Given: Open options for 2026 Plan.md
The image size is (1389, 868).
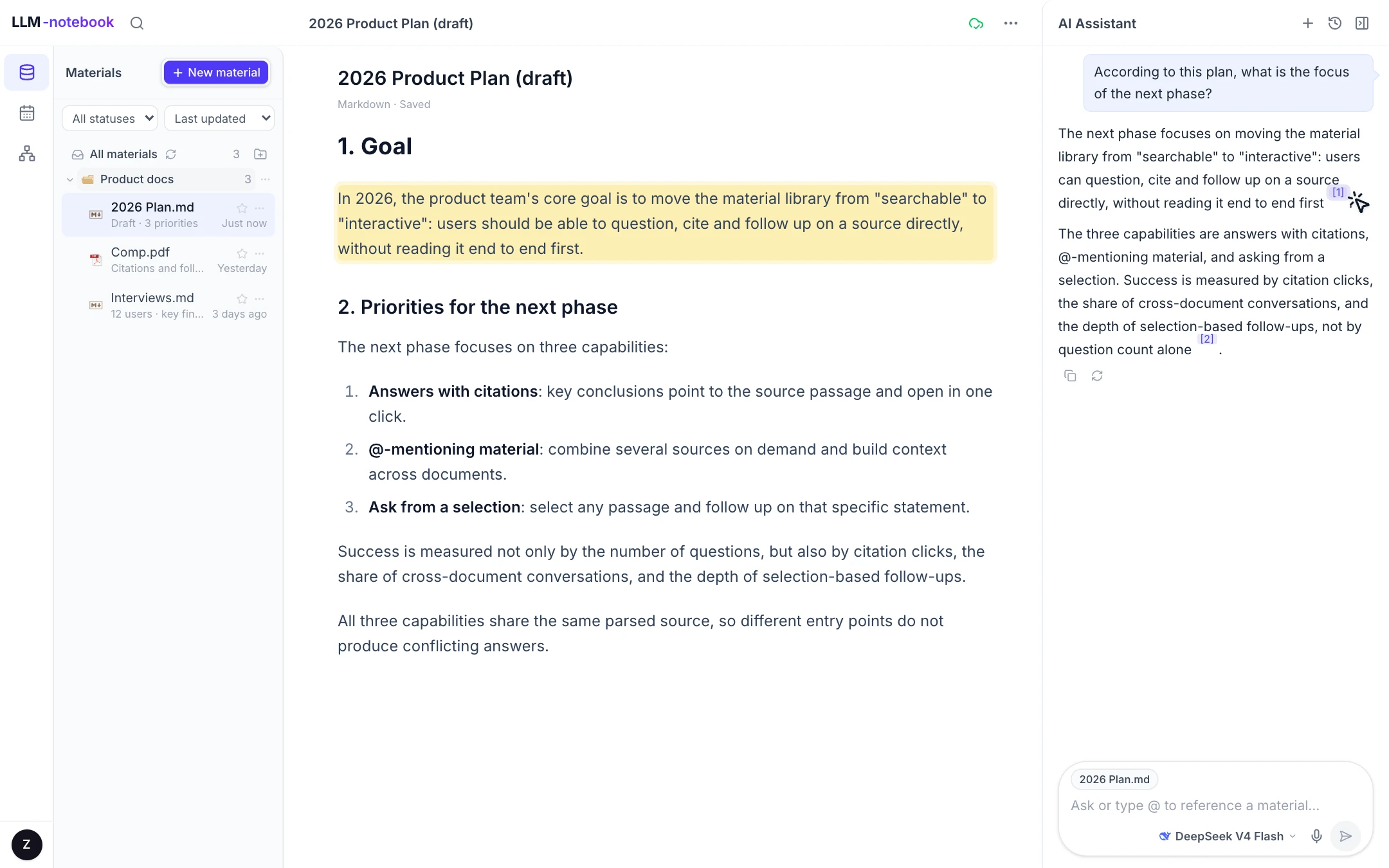Looking at the screenshot, I should point(260,208).
